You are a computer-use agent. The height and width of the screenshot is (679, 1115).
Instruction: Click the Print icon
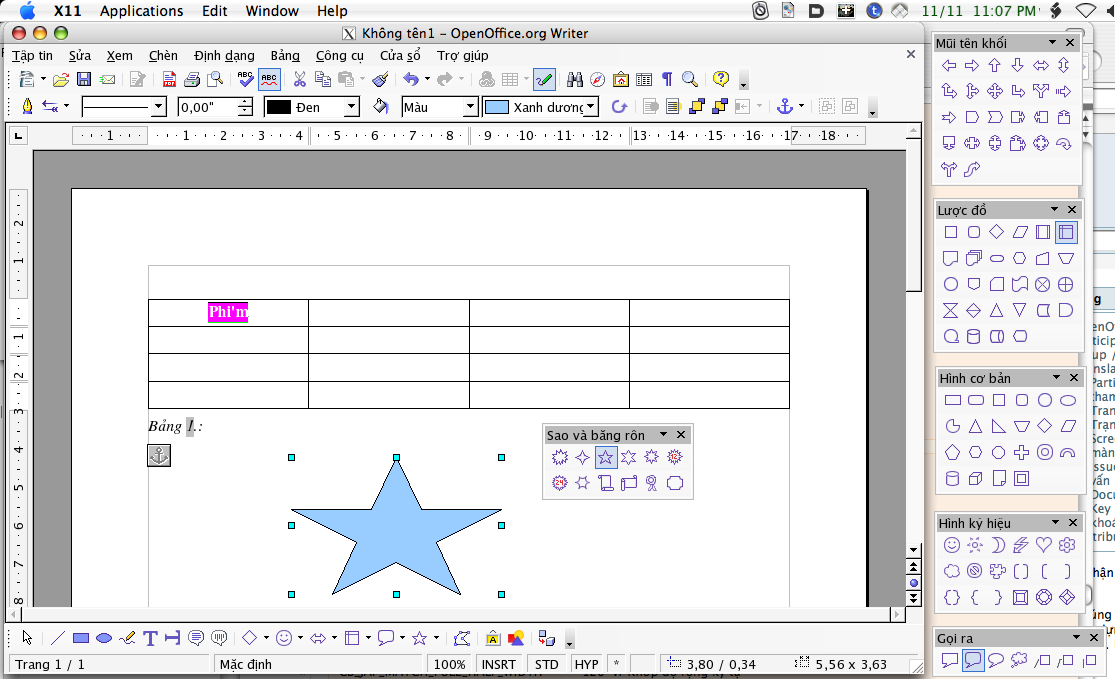pyautogui.click(x=191, y=79)
